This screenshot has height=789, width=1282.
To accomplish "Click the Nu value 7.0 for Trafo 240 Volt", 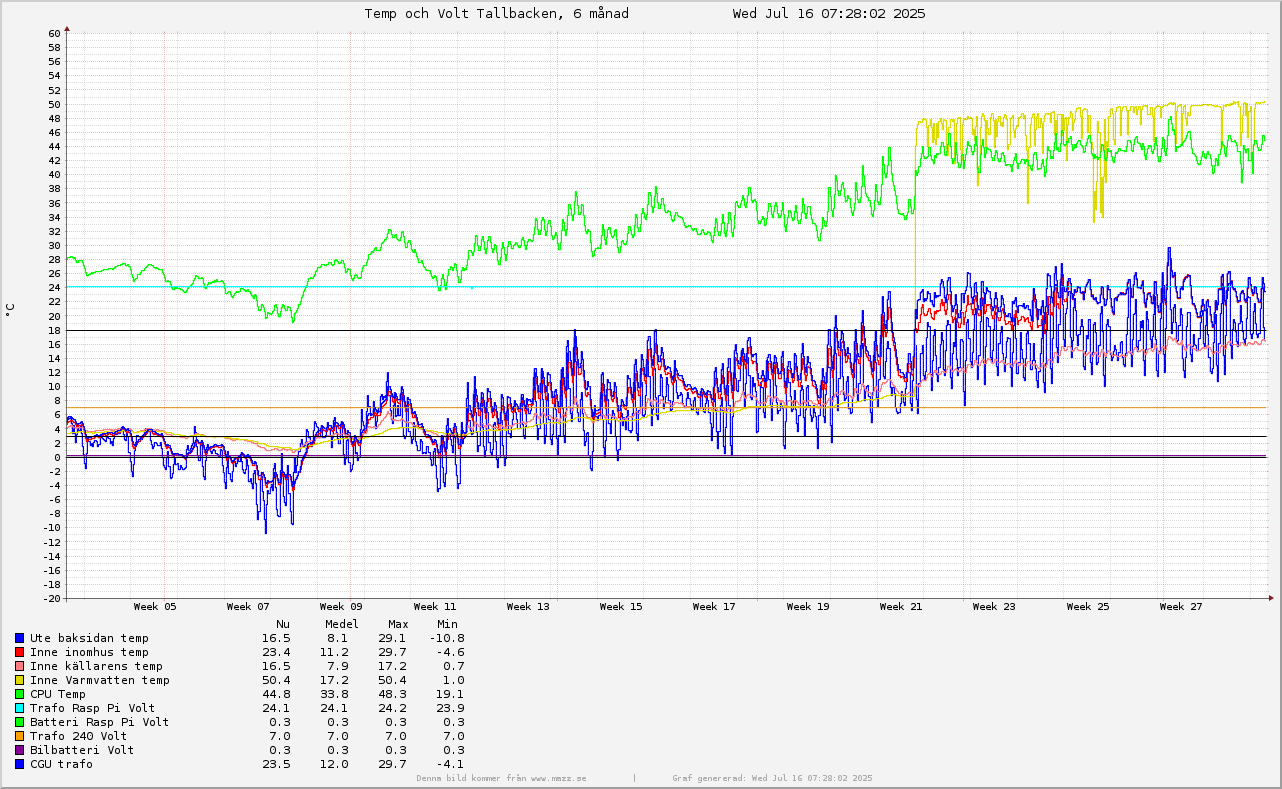I will pyautogui.click(x=280, y=736).
